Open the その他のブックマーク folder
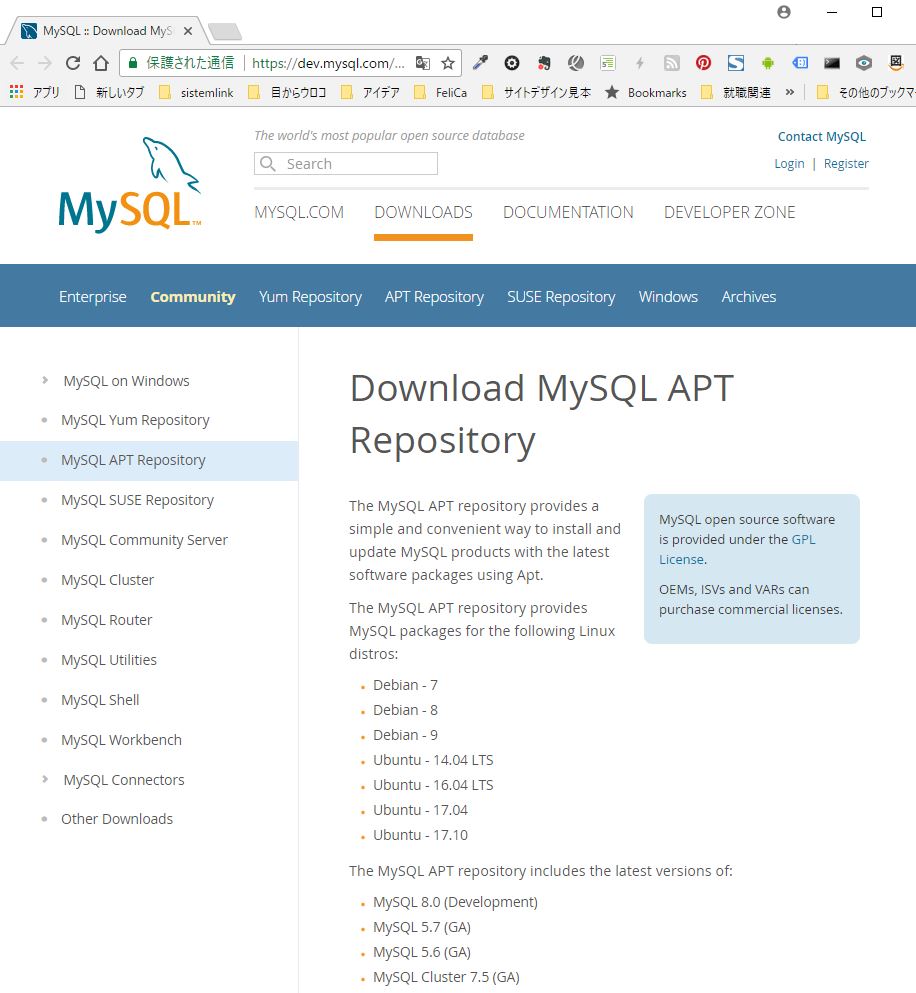 pyautogui.click(x=865, y=92)
